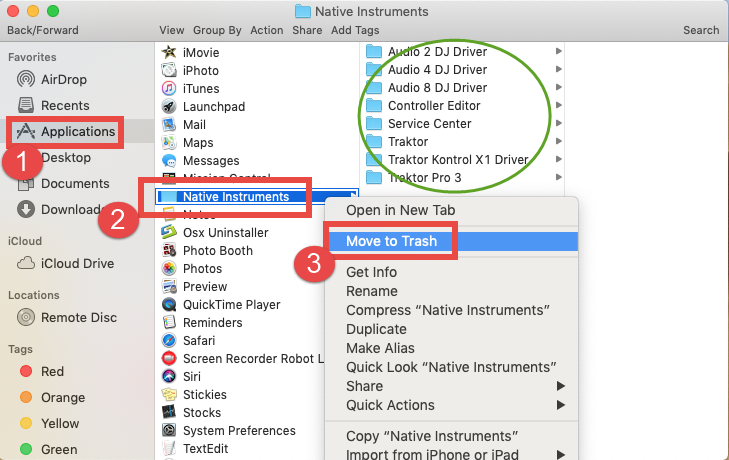Image resolution: width=729 pixels, height=460 pixels.
Task: Click the Launchpad rocket icon
Action: [169, 107]
